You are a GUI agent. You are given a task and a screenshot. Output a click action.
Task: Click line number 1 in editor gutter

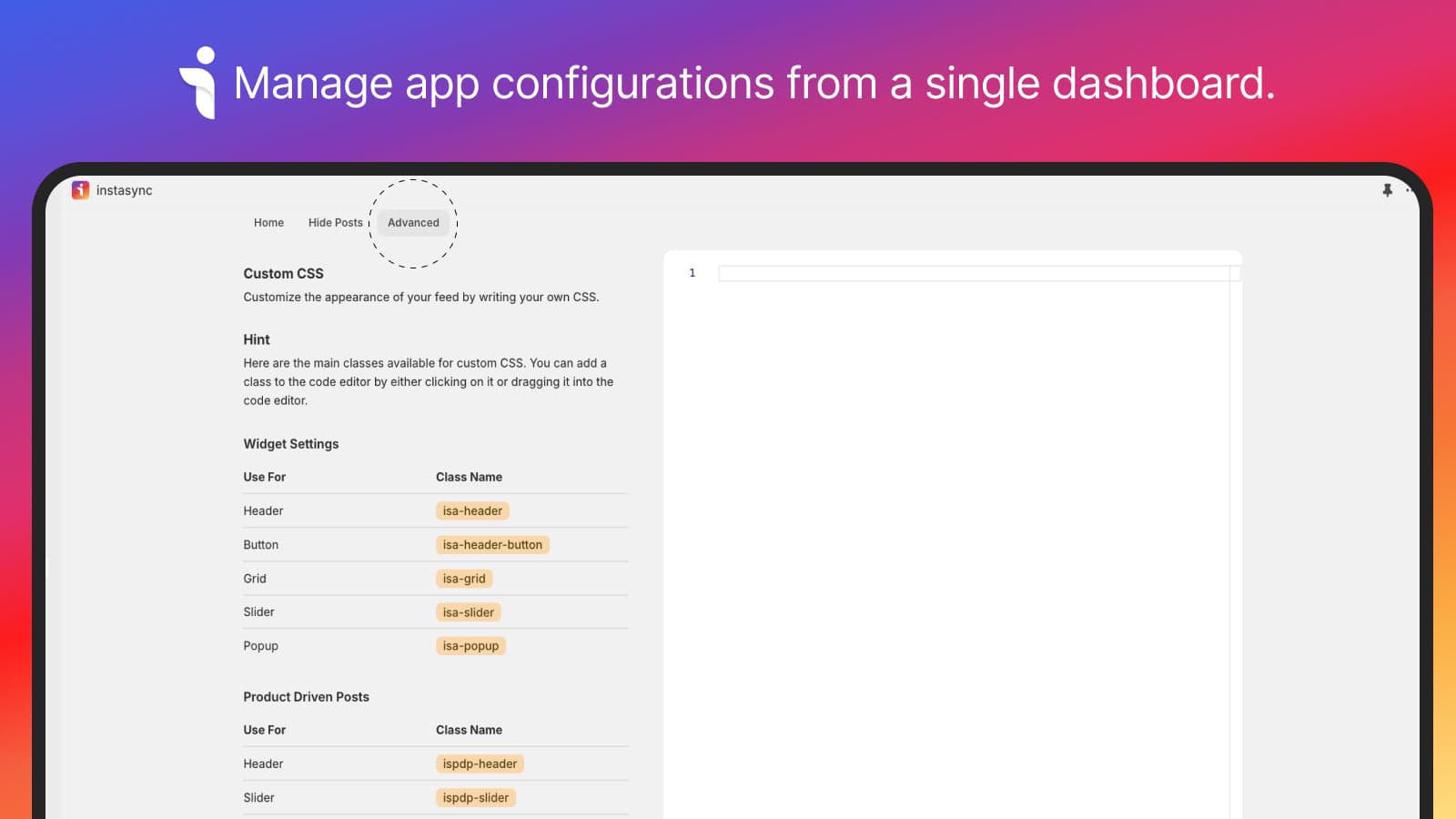point(693,273)
